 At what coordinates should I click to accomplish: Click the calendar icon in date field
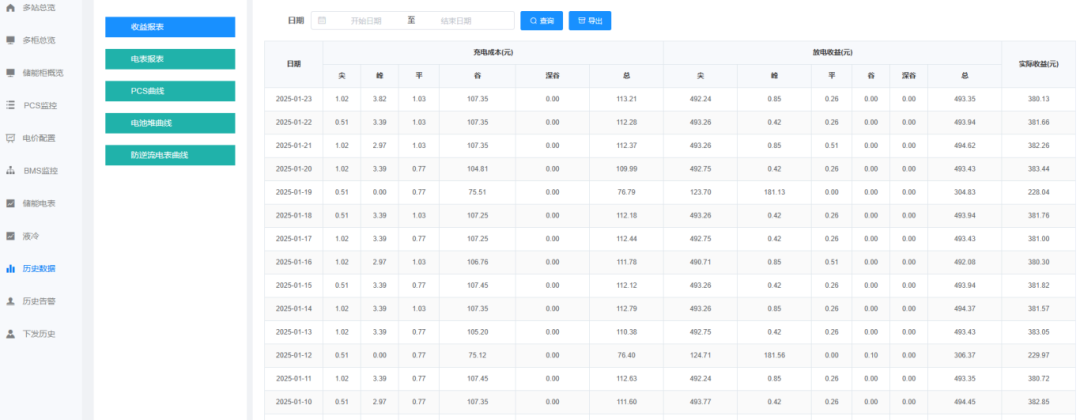[x=322, y=20]
